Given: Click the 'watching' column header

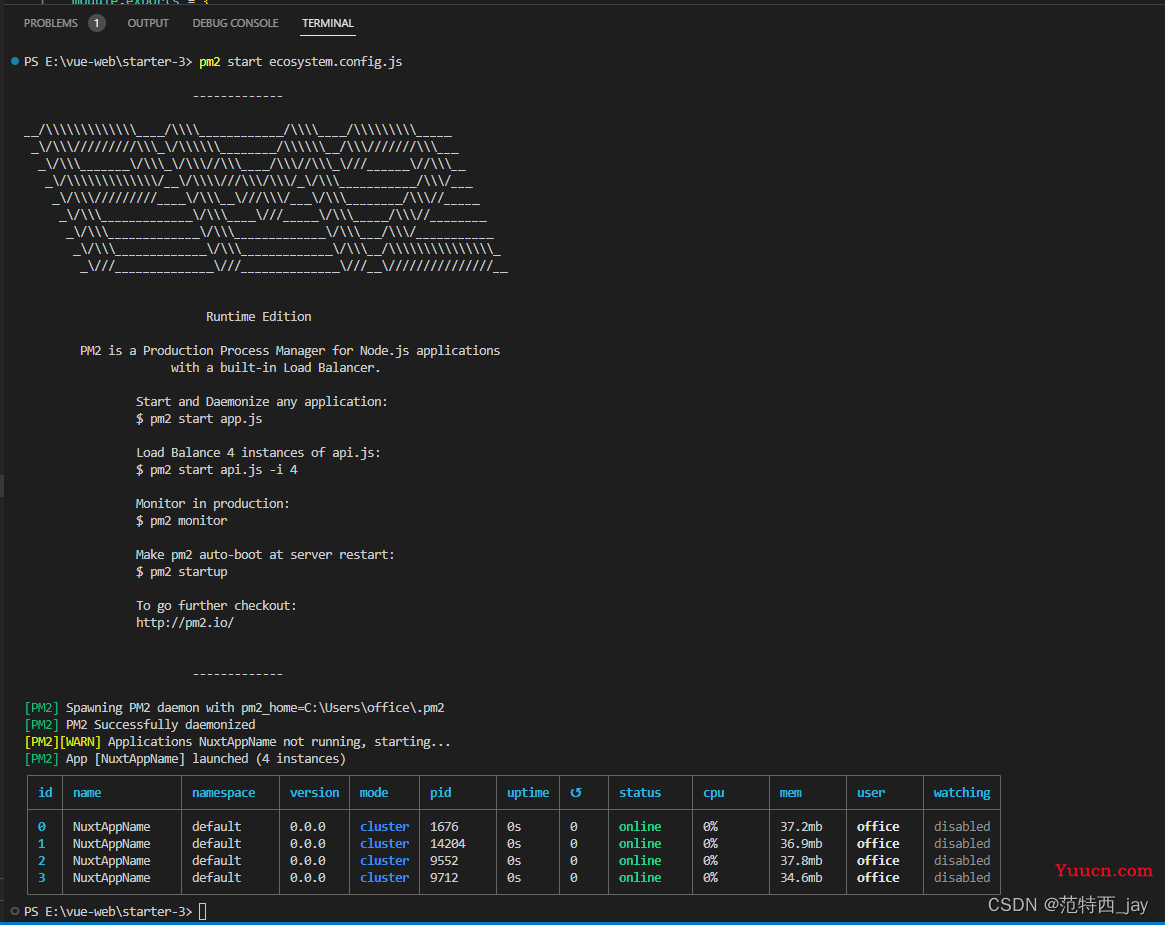Looking at the screenshot, I should coord(962,793).
